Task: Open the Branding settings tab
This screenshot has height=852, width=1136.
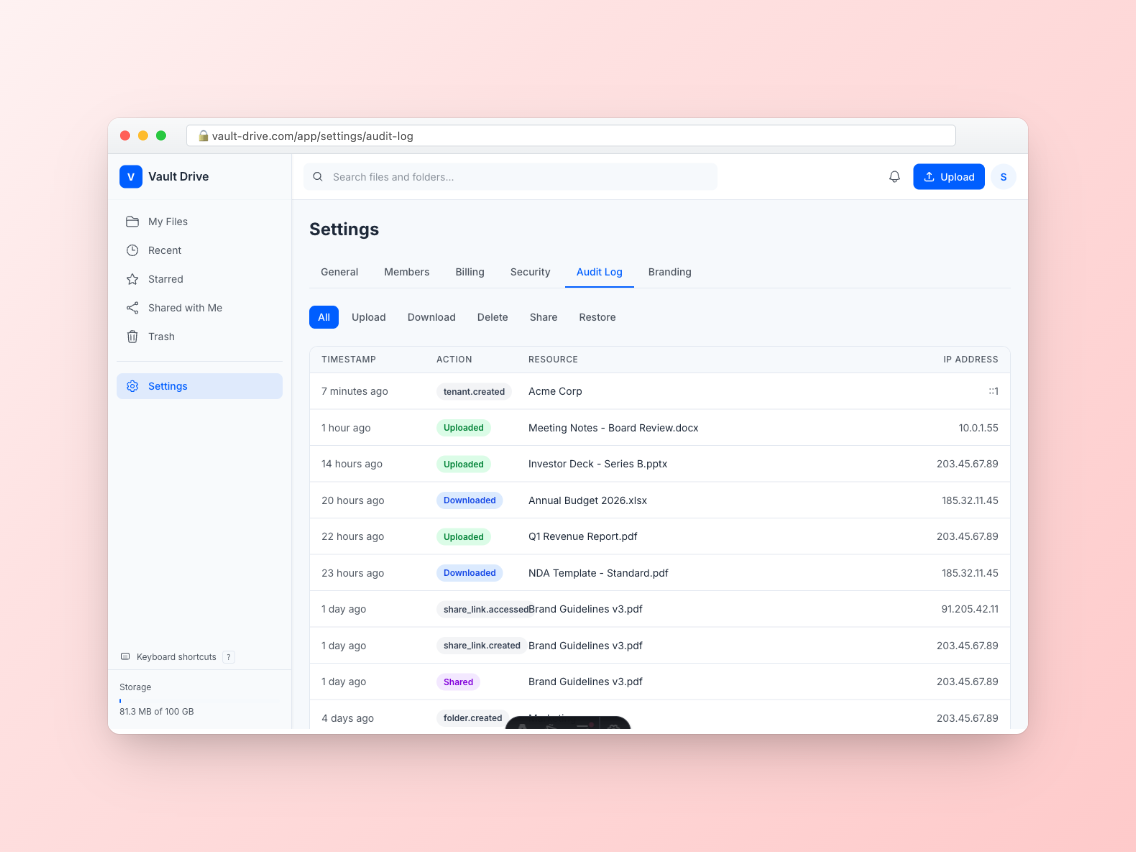Action: [669, 272]
